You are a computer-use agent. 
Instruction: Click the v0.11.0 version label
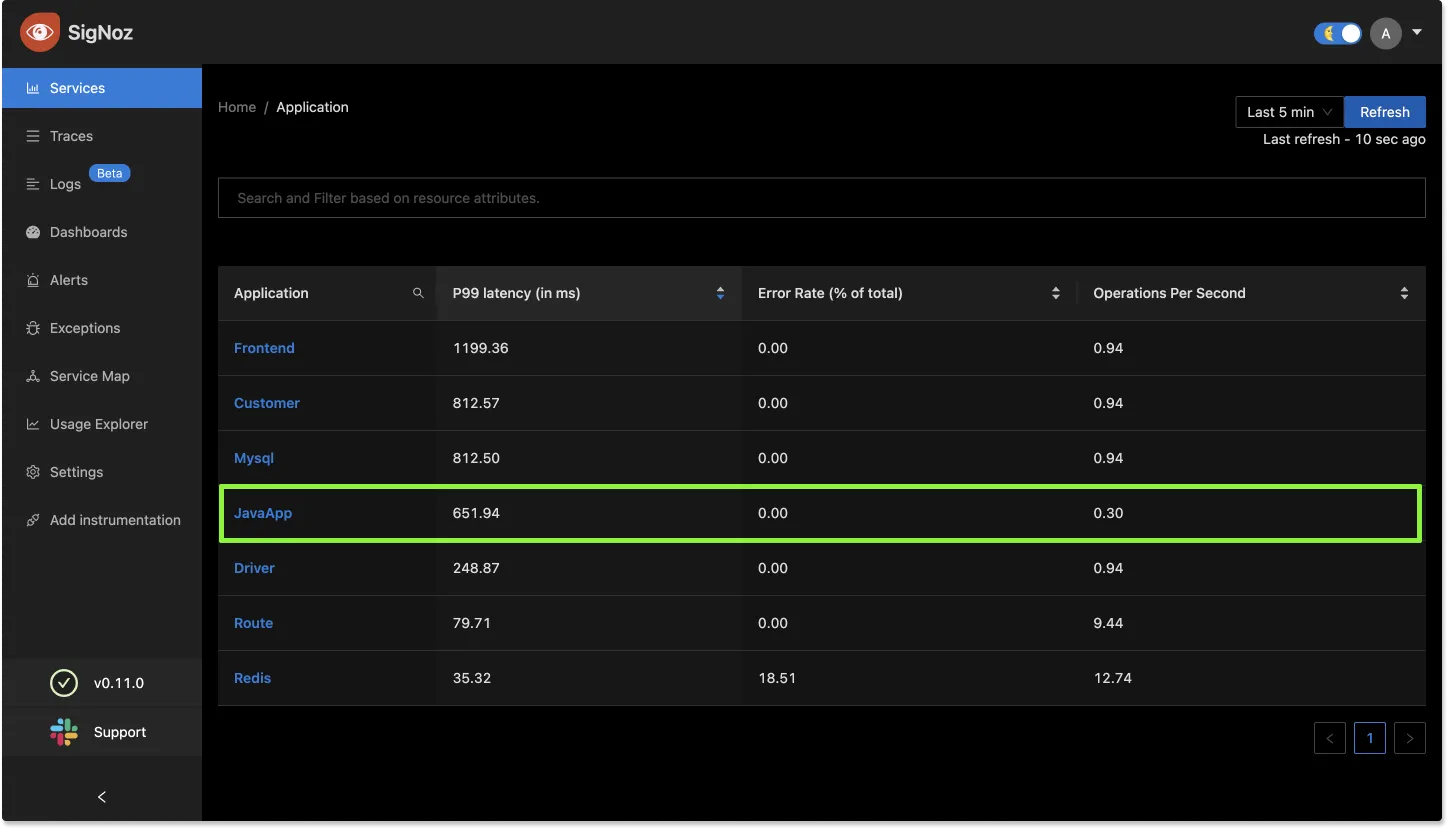(119, 683)
